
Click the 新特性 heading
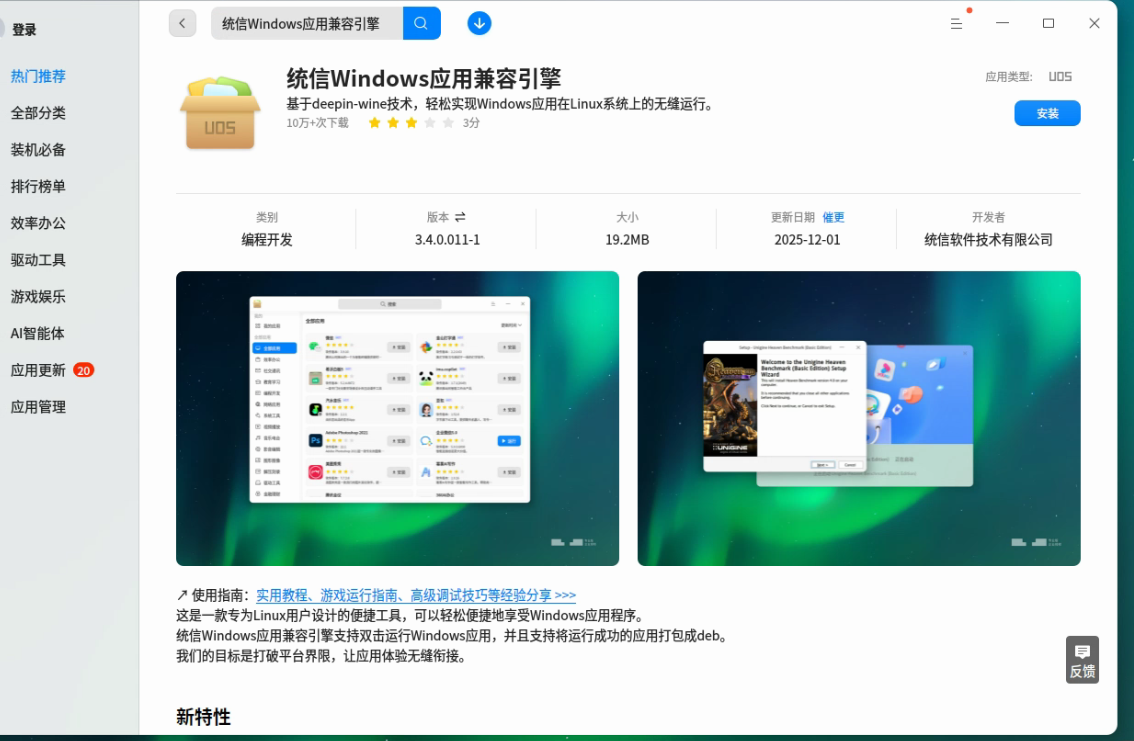(x=203, y=717)
